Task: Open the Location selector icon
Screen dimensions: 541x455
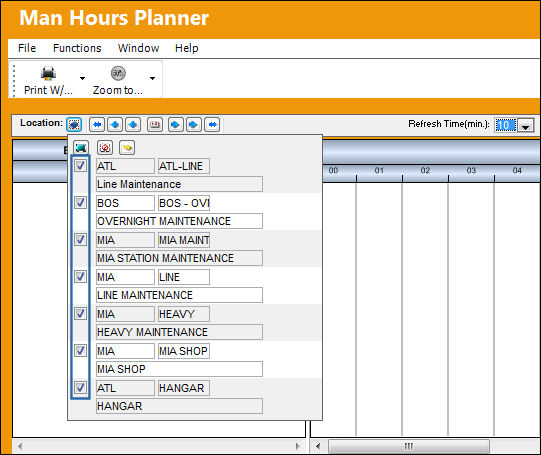Action: point(74,124)
